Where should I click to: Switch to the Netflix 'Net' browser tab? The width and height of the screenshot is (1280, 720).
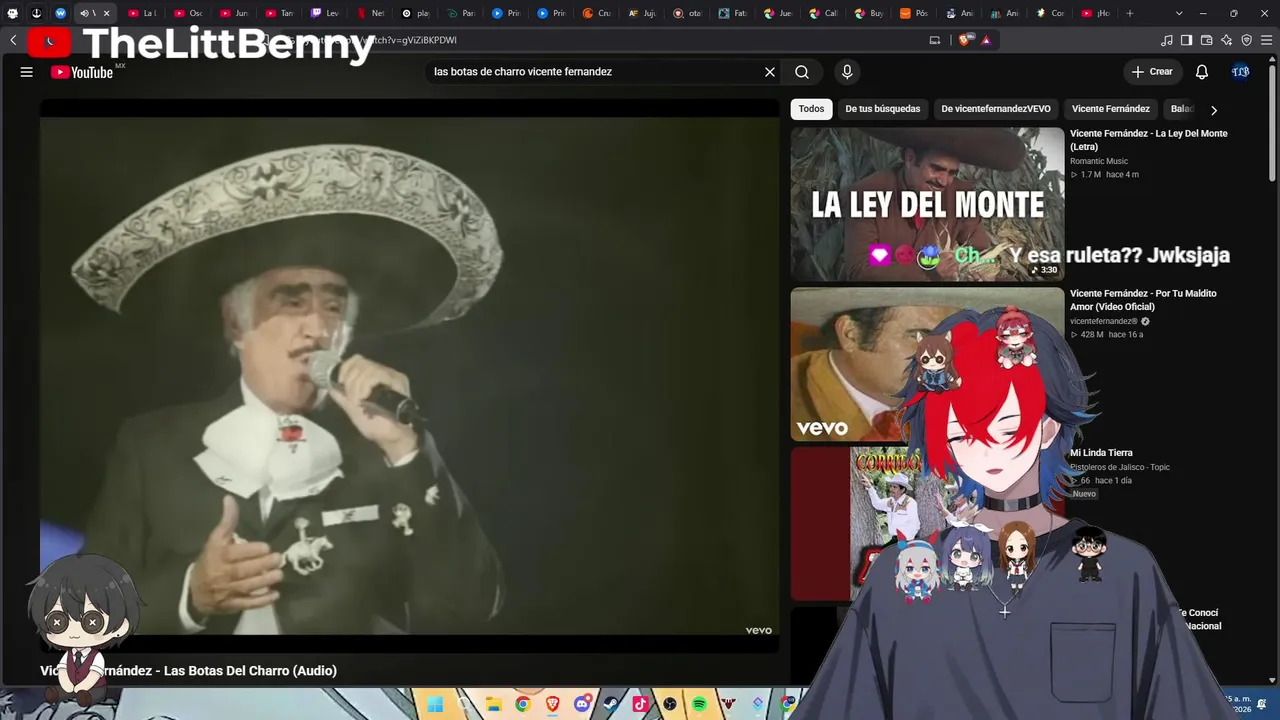(370, 13)
